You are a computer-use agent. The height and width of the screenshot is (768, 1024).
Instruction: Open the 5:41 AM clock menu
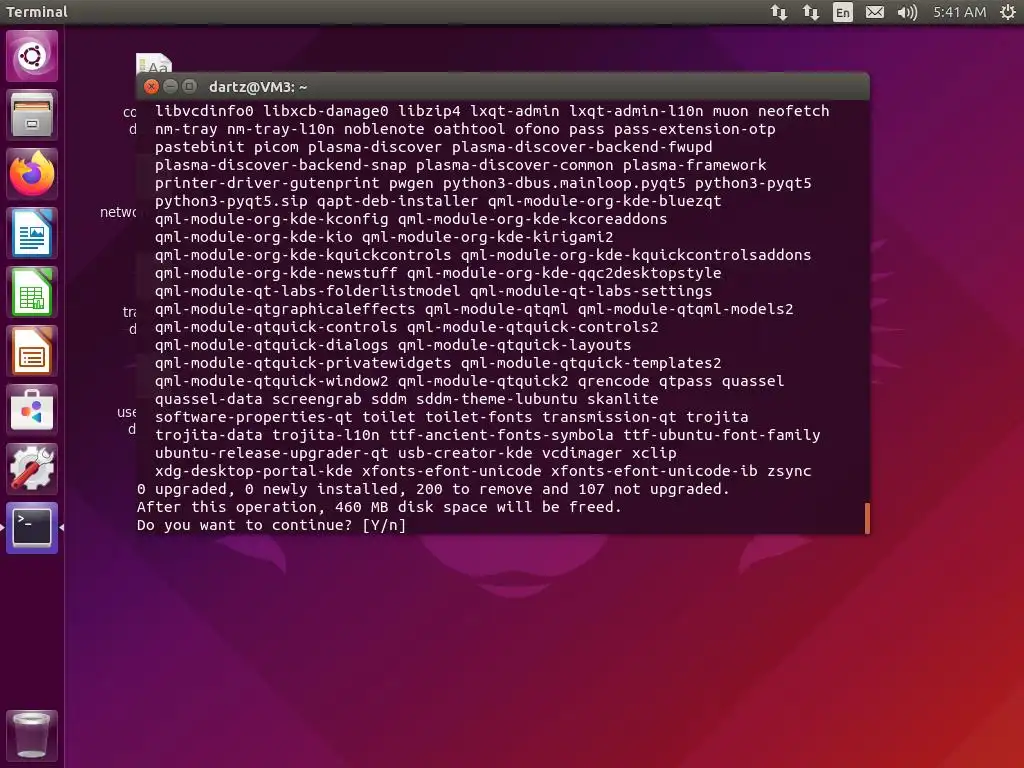tap(959, 12)
